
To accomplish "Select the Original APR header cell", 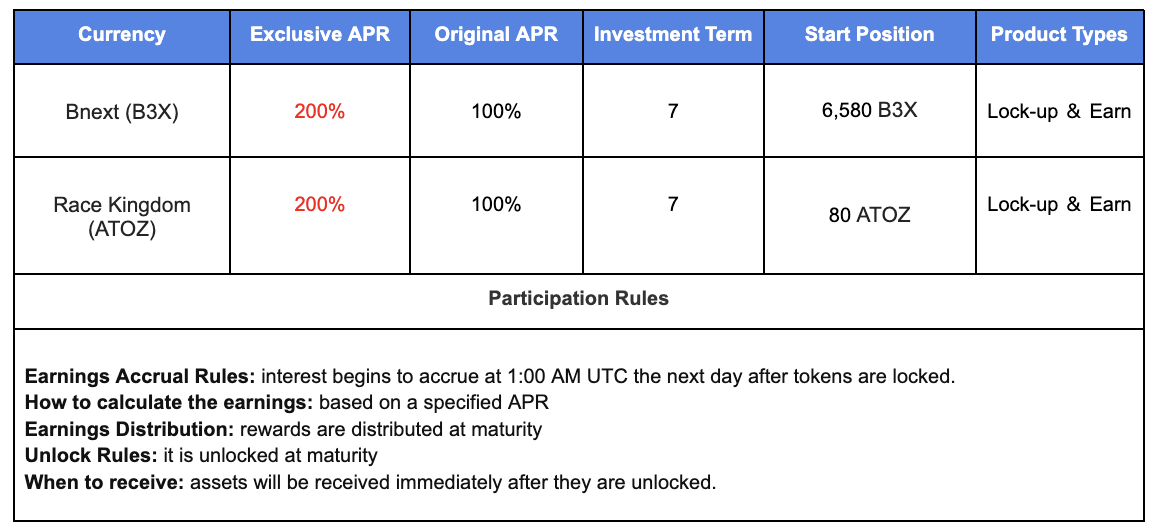I will click(x=496, y=35).
